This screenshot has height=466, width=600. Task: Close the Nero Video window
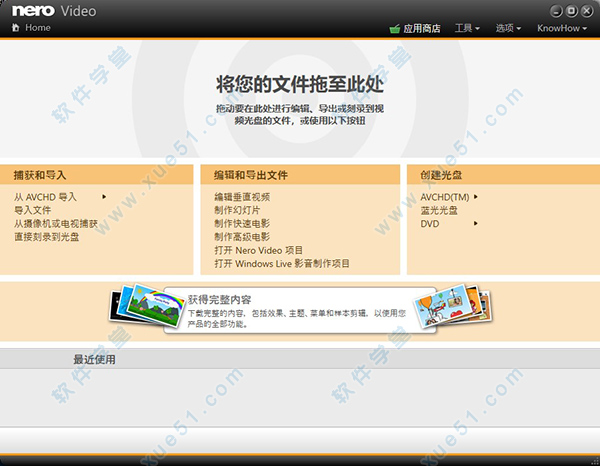click(x=586, y=11)
